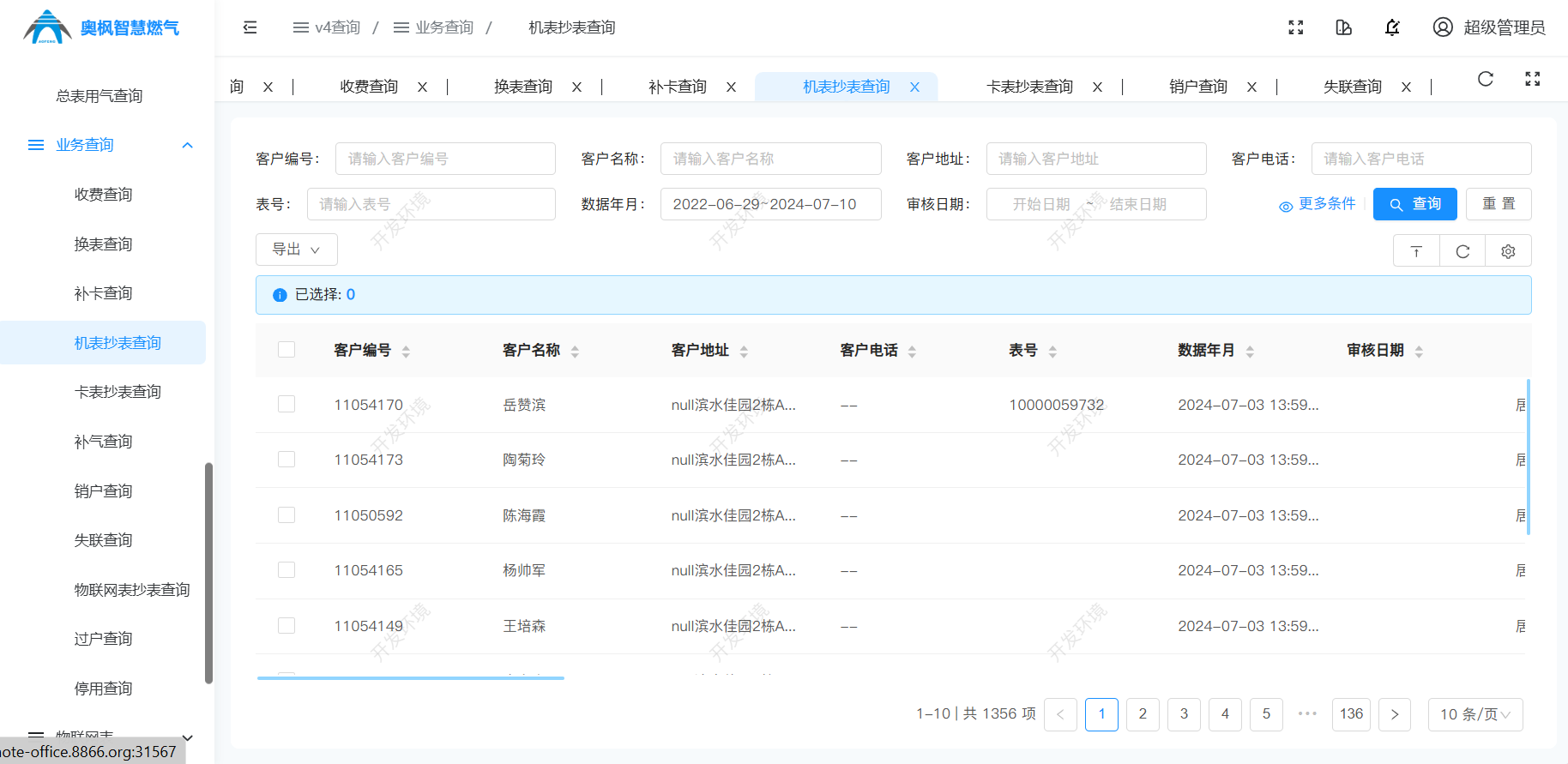Expand 更多条件 additional filters
Image resolution: width=1568 pixels, height=764 pixels.
pyautogui.click(x=1318, y=204)
